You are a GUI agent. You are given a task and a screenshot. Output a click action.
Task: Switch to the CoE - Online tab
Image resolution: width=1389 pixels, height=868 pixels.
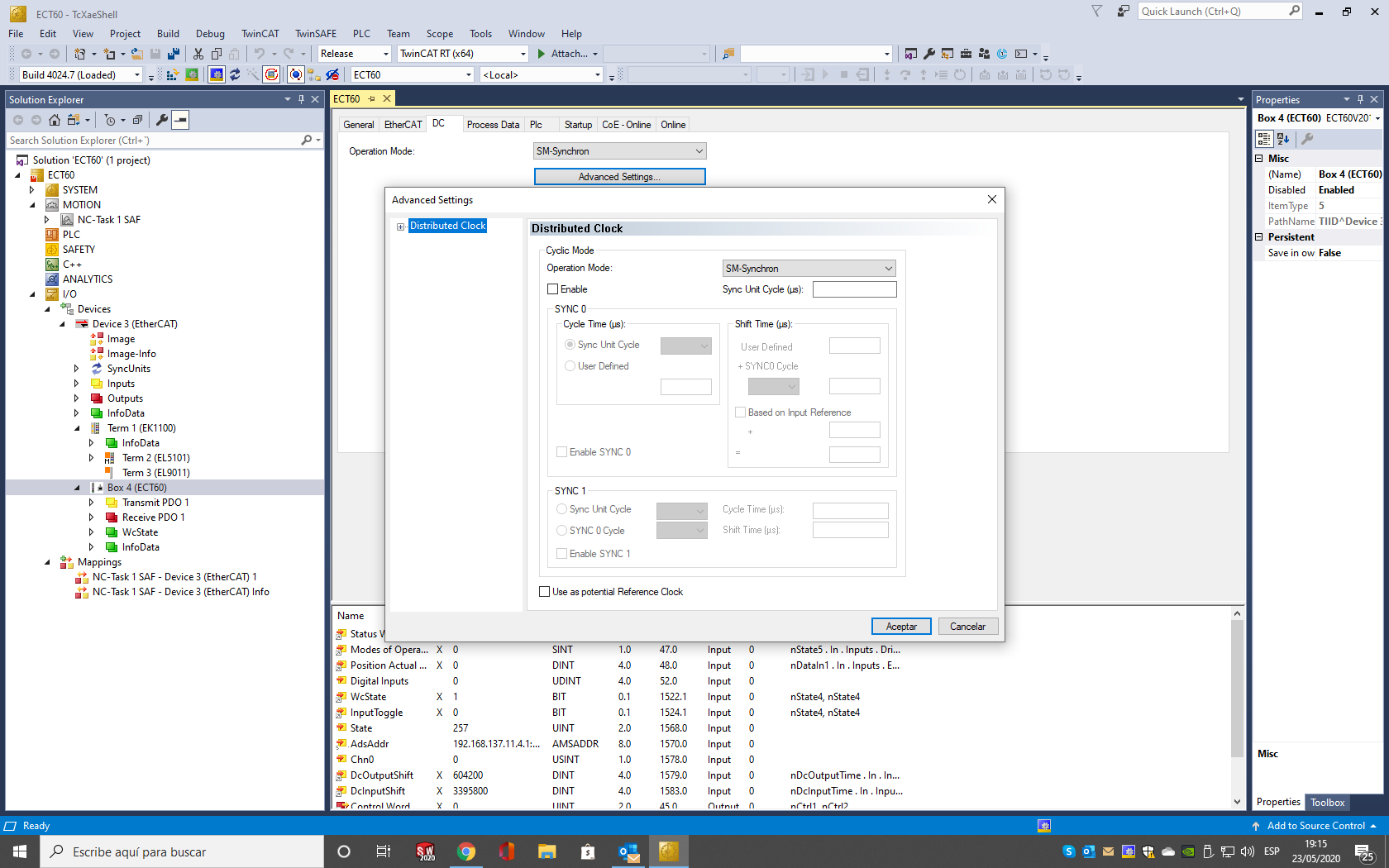click(626, 125)
